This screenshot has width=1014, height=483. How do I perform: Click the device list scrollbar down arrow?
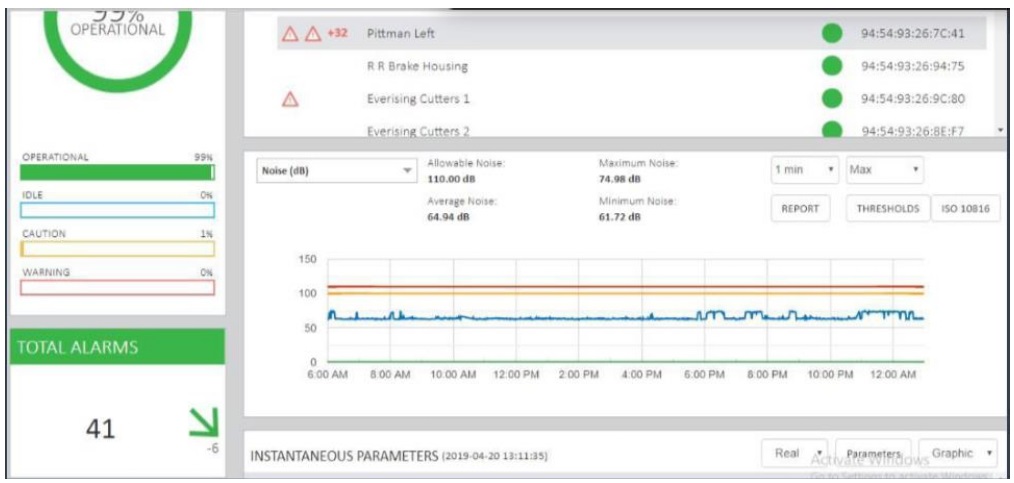pos(1000,130)
